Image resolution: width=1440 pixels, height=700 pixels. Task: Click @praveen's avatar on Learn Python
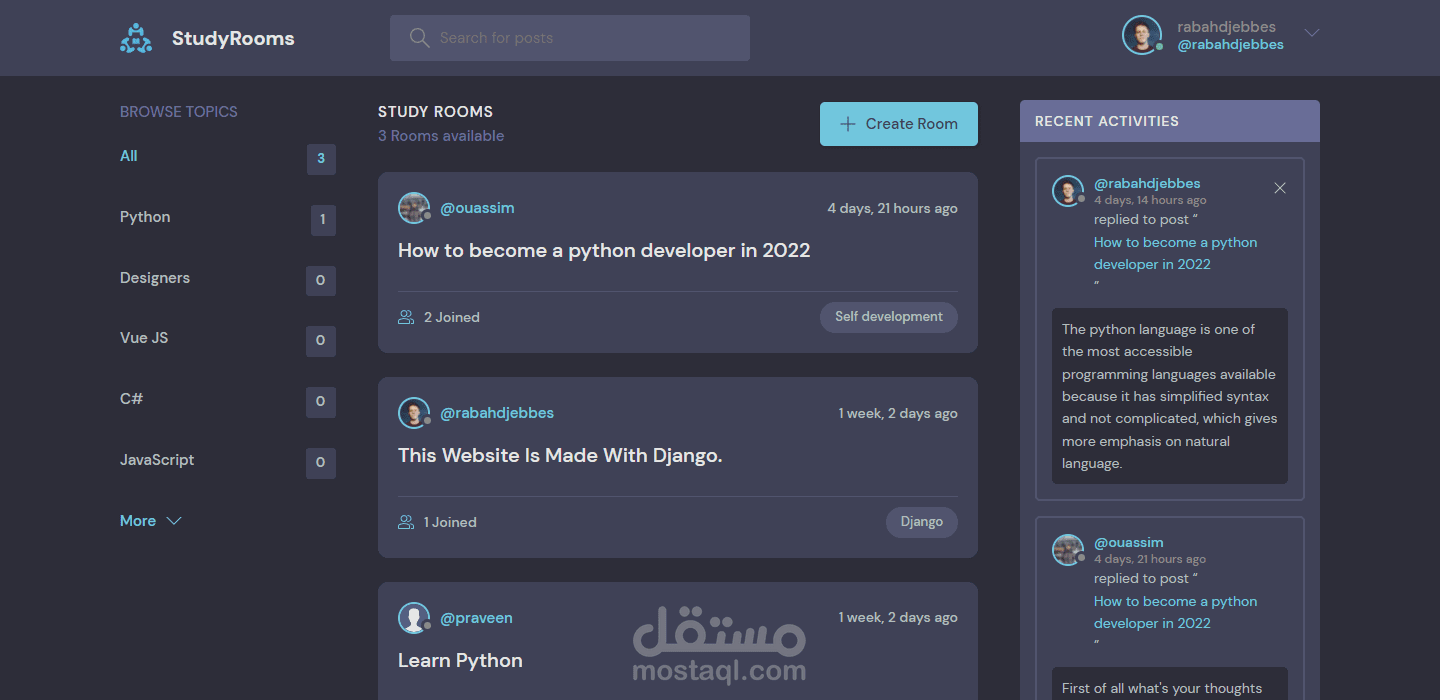click(414, 617)
